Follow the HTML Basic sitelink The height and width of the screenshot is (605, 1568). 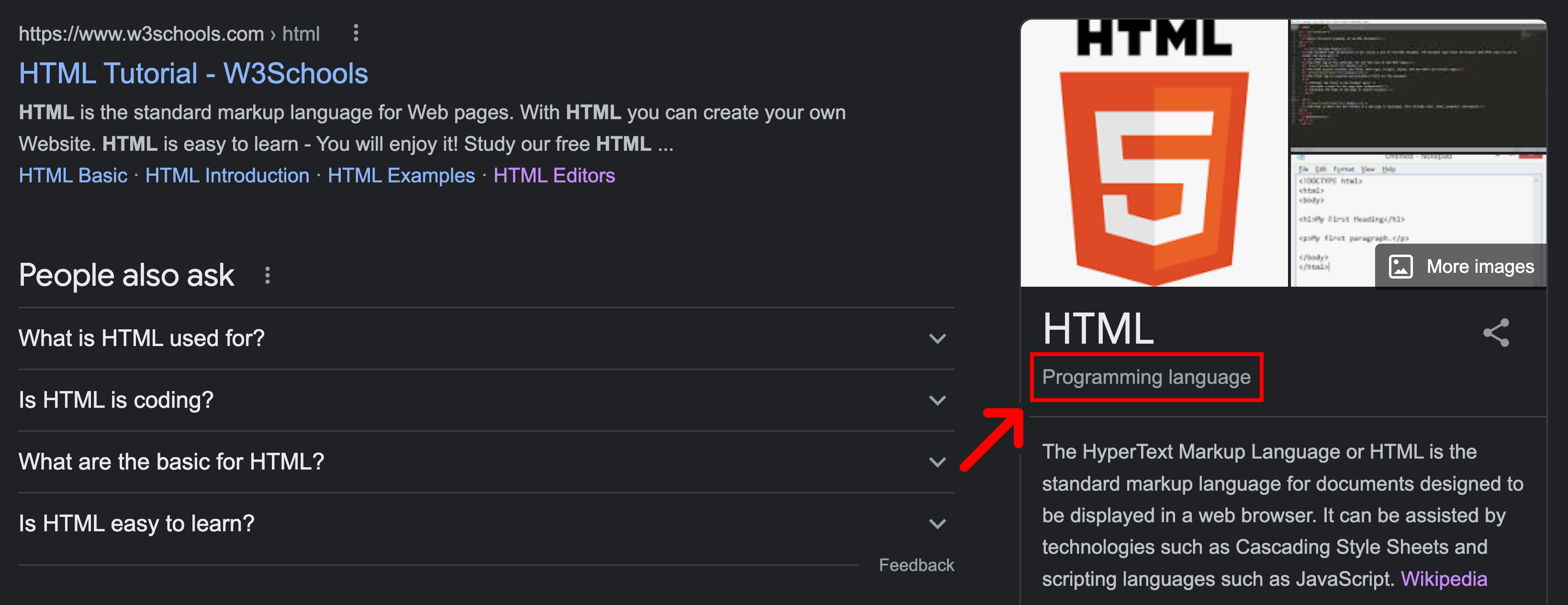pos(73,176)
